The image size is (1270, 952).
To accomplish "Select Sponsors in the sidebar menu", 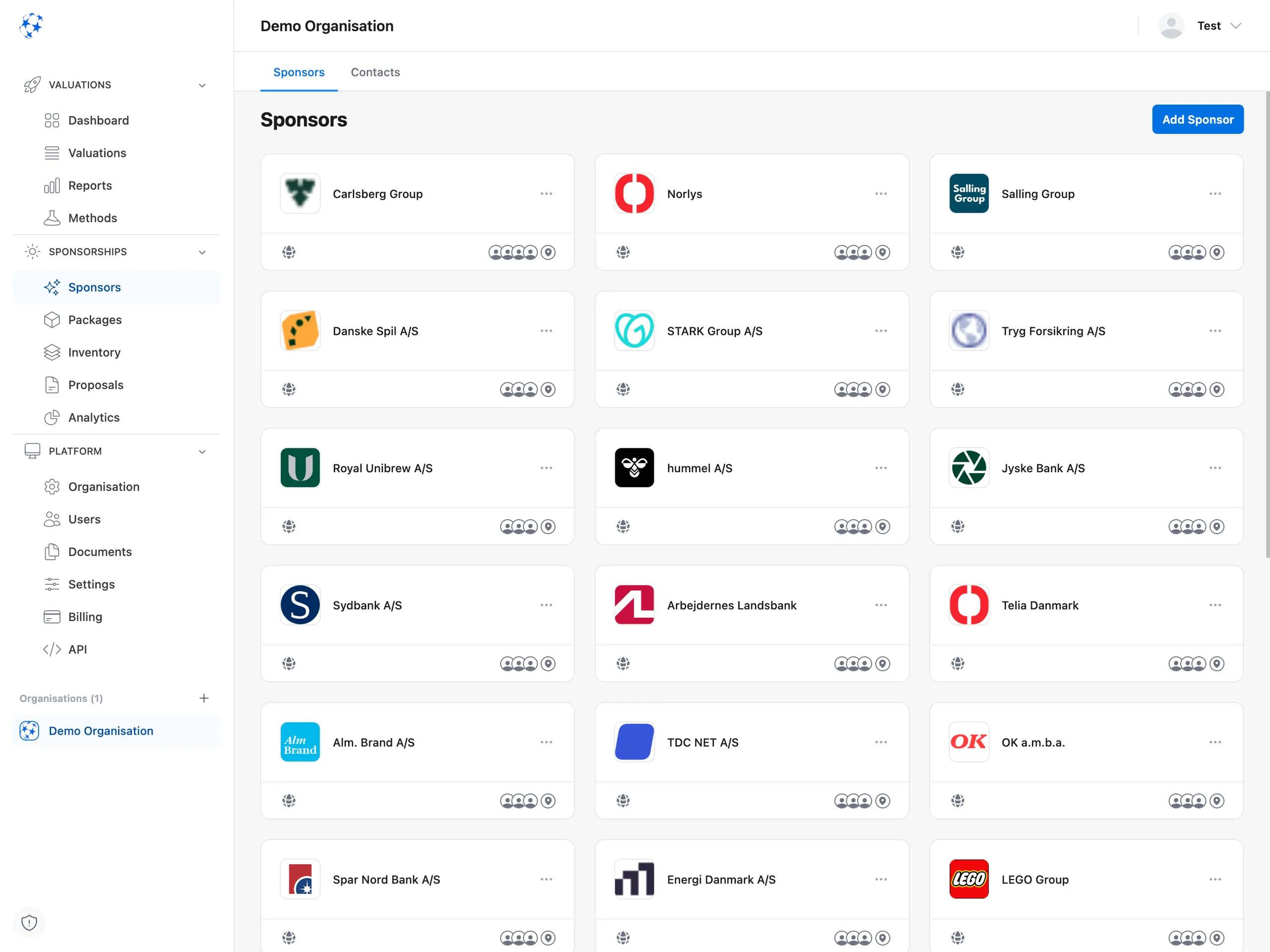I will click(x=117, y=287).
